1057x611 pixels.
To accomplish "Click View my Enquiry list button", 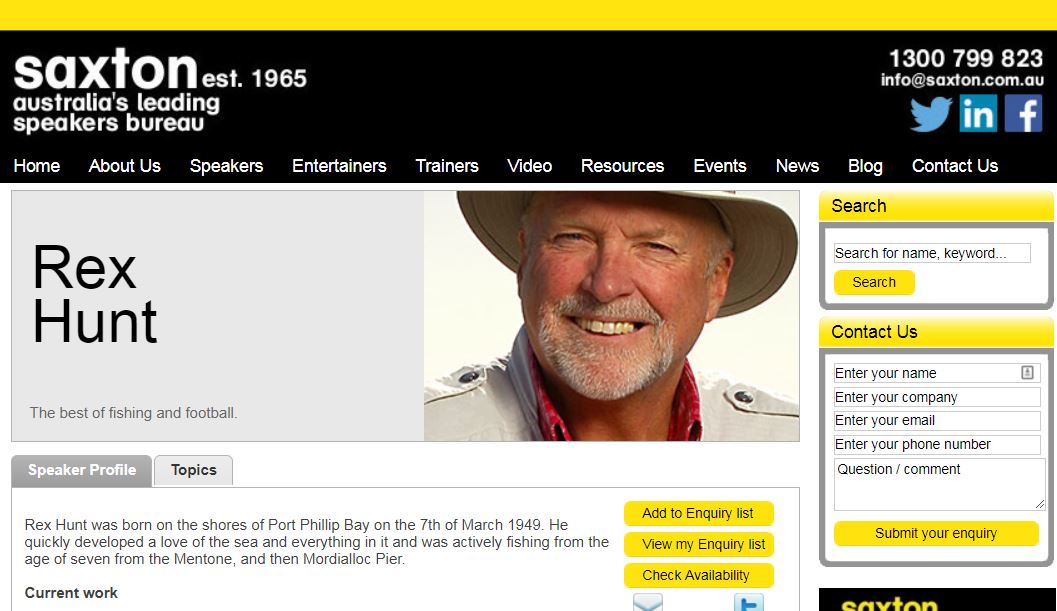I will click(698, 544).
